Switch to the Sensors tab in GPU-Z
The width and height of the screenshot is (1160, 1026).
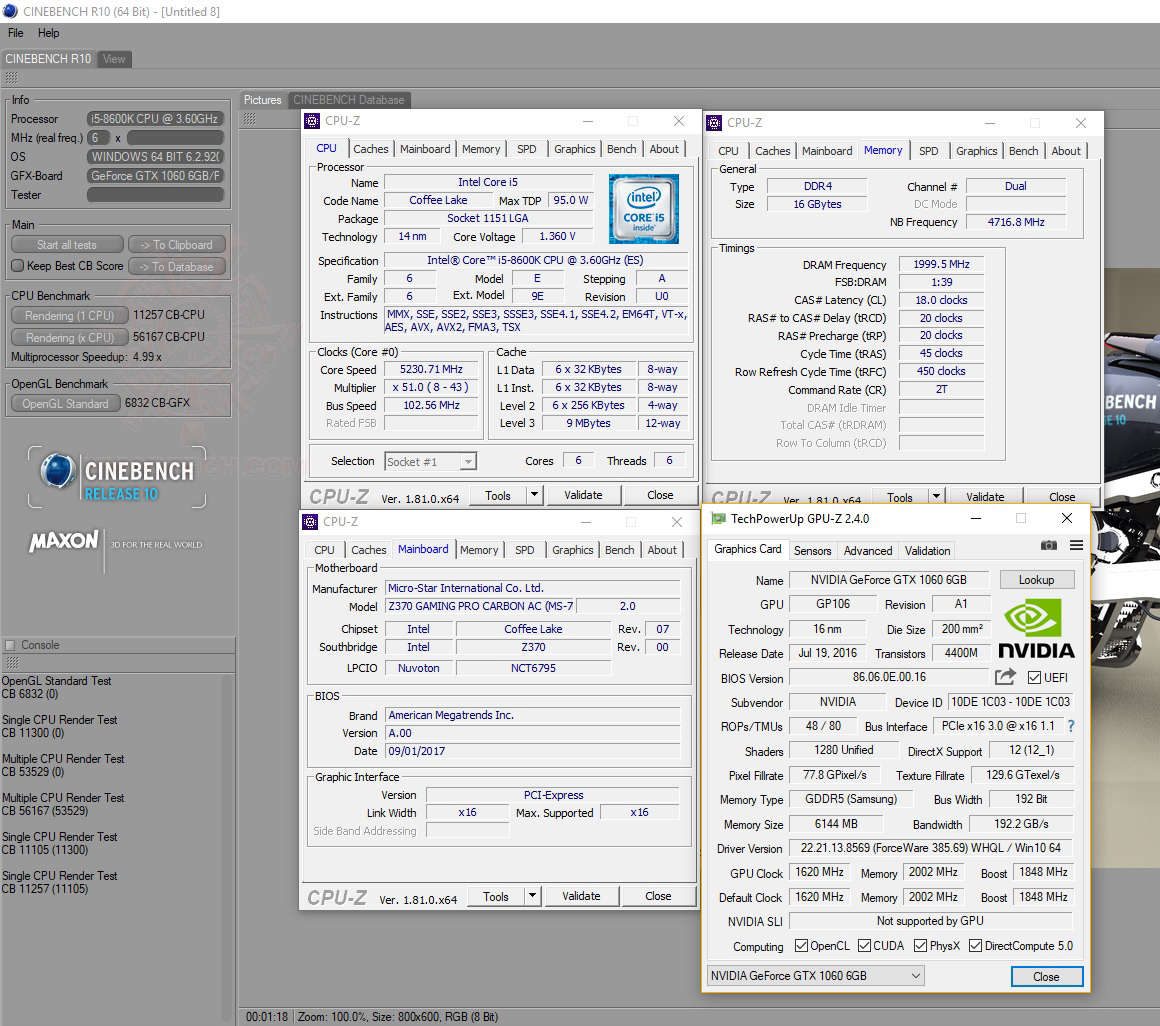tap(812, 550)
